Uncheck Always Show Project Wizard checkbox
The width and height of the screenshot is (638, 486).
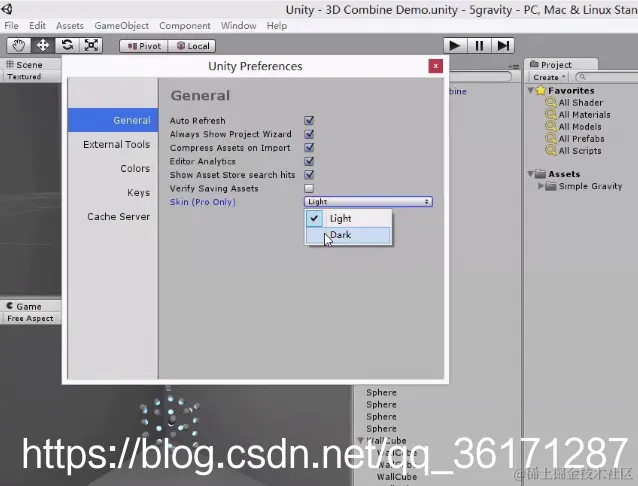(309, 134)
